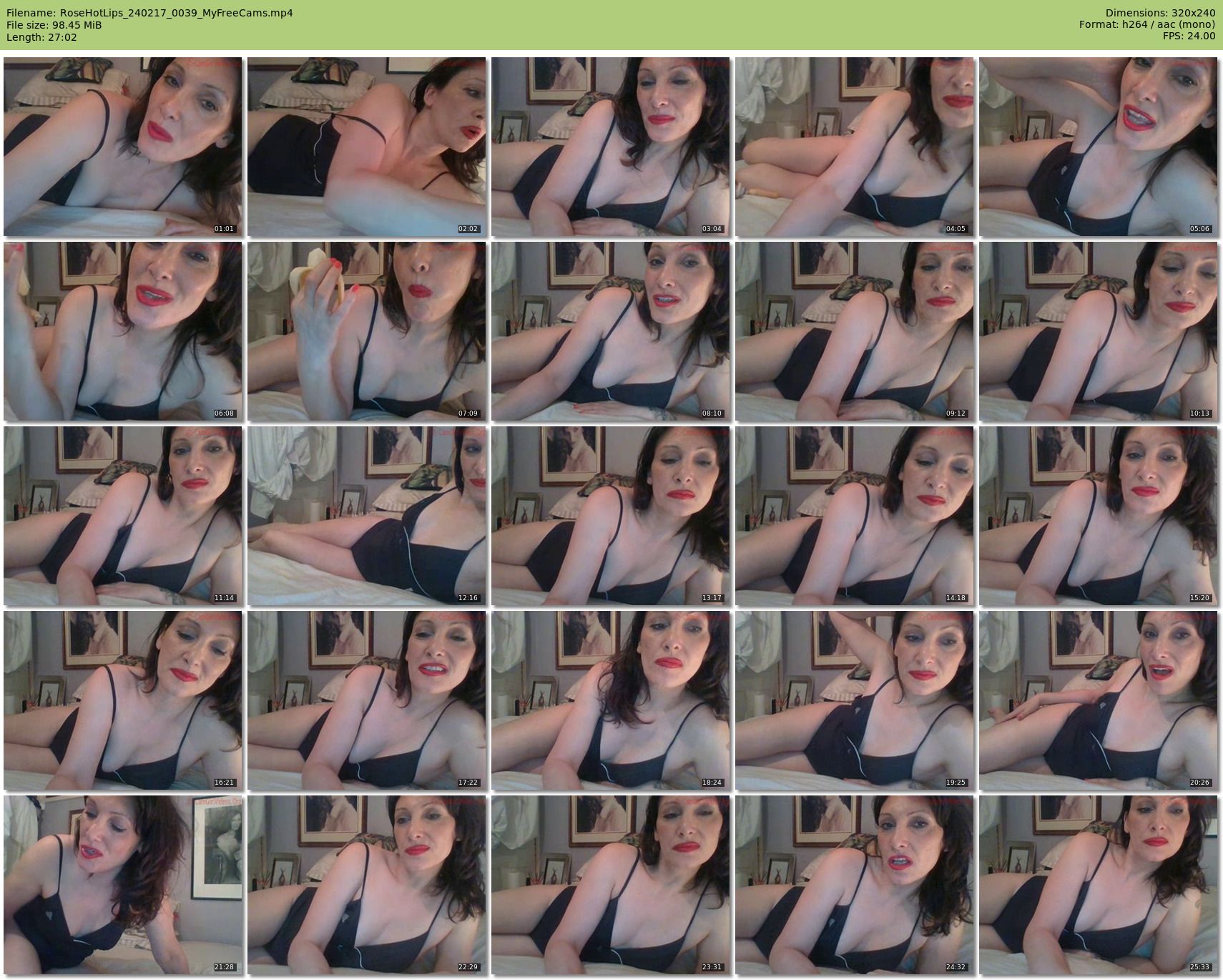Choose the thumbnail at 15:20
The height and width of the screenshot is (980, 1223).
(x=1099, y=516)
